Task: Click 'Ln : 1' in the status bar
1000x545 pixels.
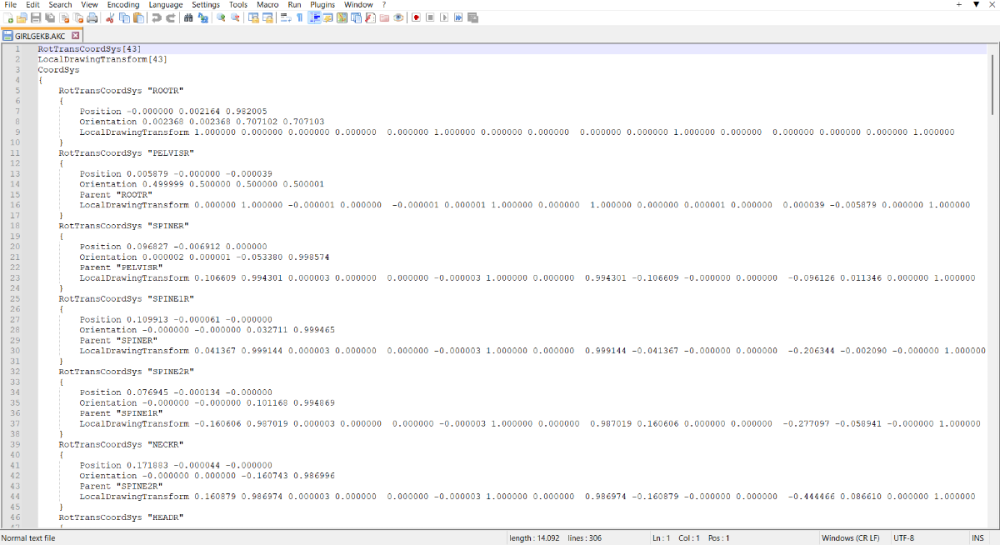Action: pos(661,538)
